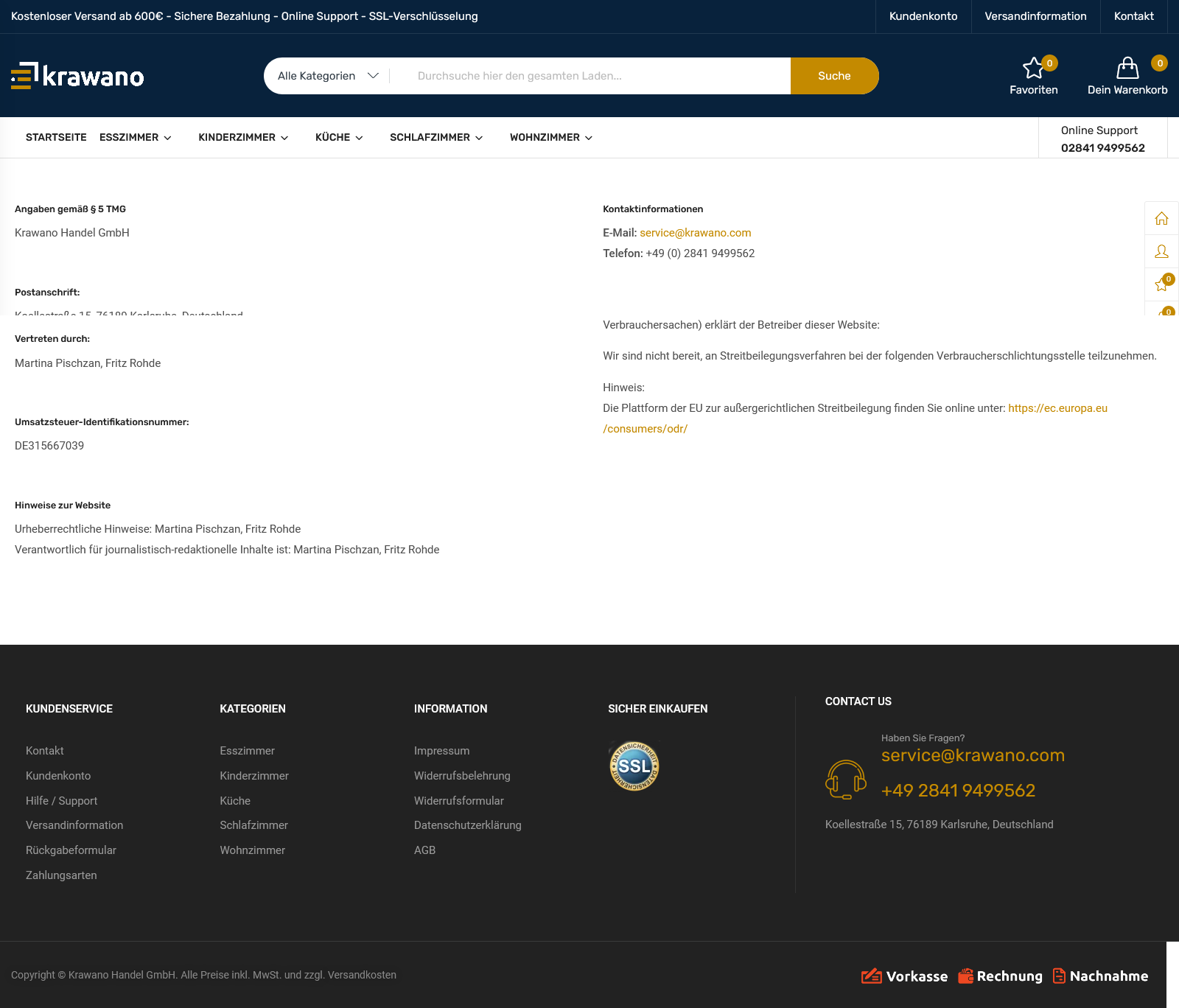Open Rückgabeformular footer link
Screen dimensions: 1179x1008
(71, 850)
